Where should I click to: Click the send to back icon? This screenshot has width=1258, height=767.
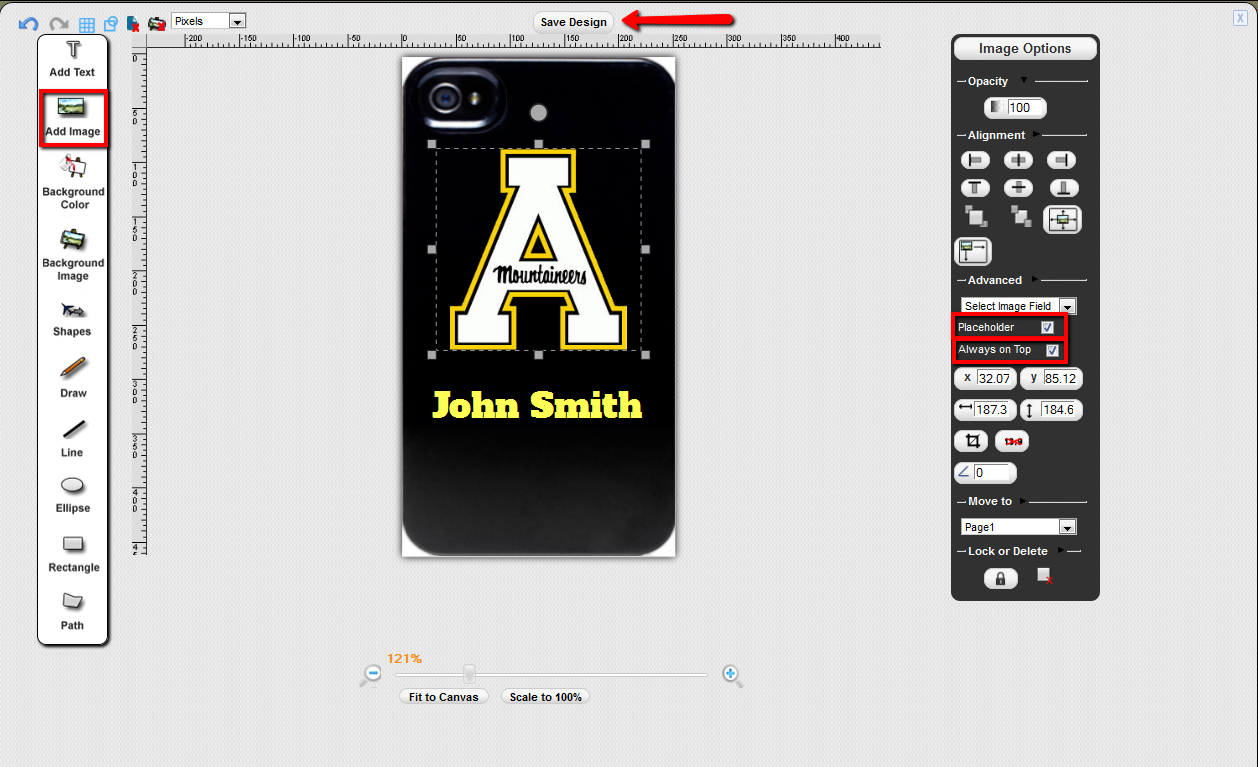point(1020,216)
